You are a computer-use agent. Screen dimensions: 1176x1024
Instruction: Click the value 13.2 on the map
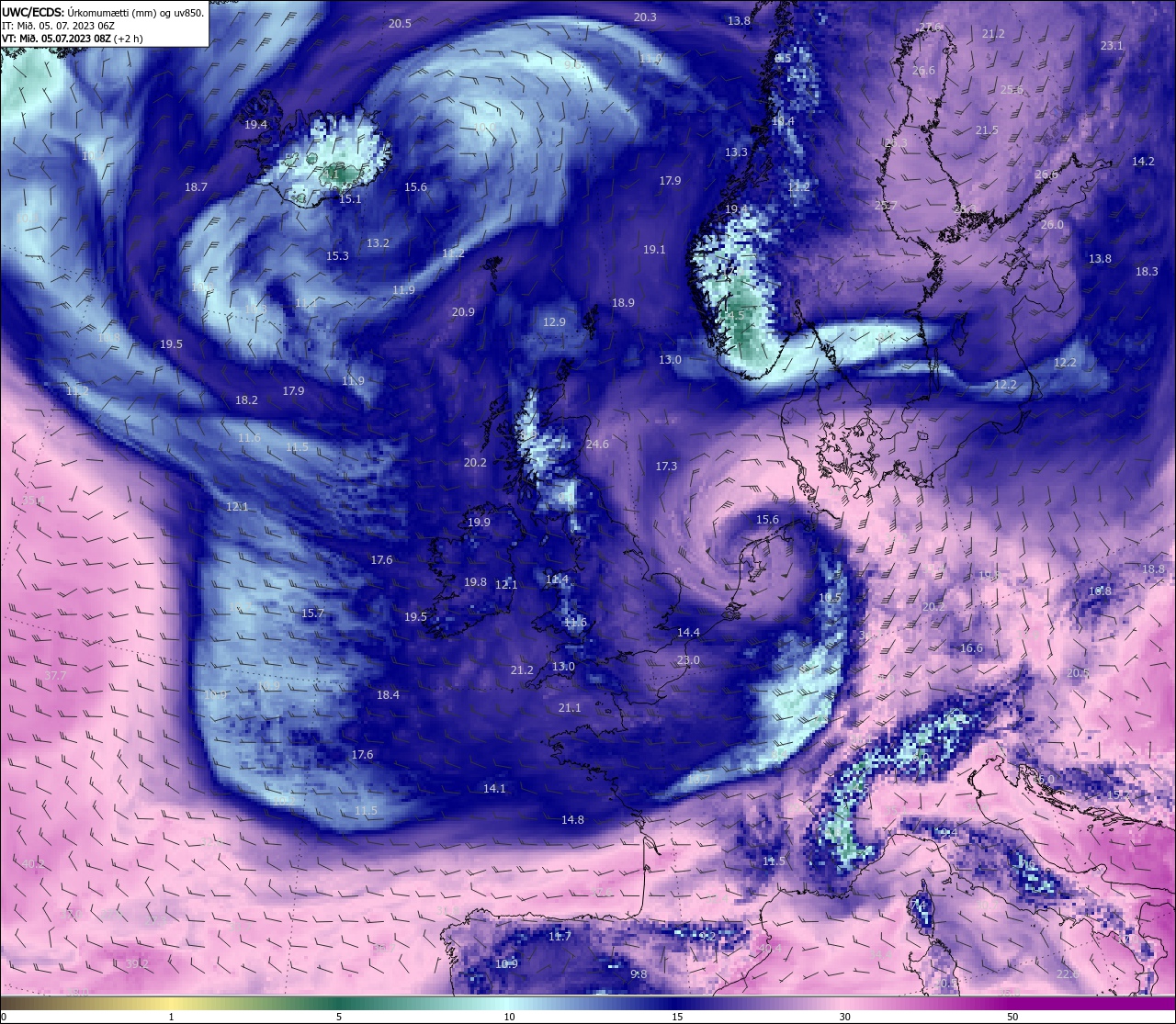tap(378, 243)
